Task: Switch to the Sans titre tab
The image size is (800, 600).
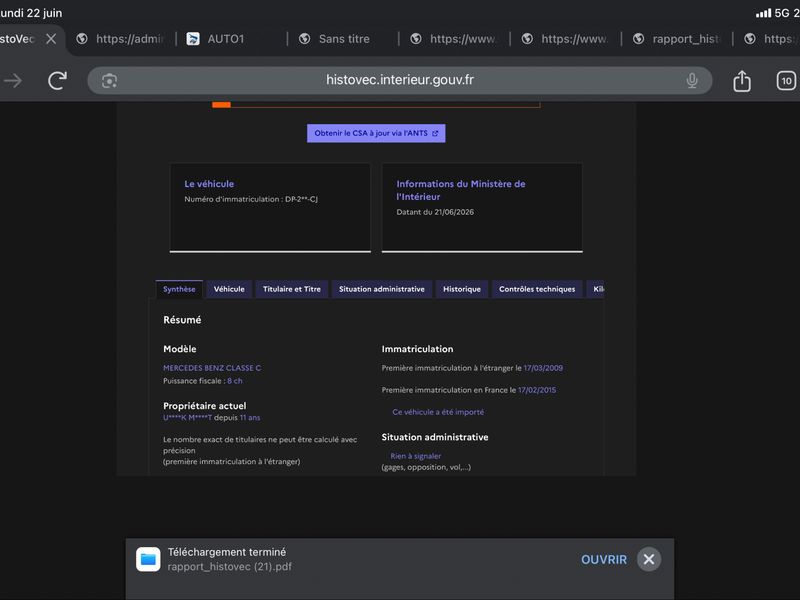Action: click(343, 39)
